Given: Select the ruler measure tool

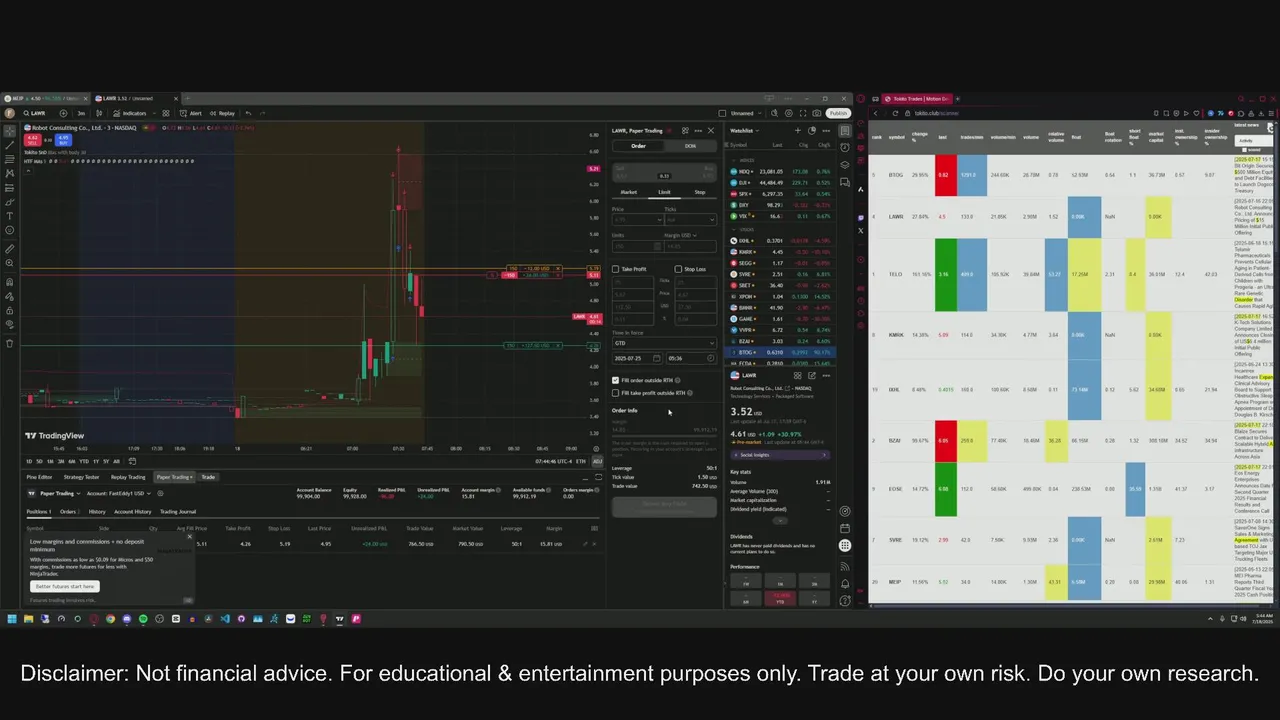Looking at the screenshot, I should click(x=10, y=249).
